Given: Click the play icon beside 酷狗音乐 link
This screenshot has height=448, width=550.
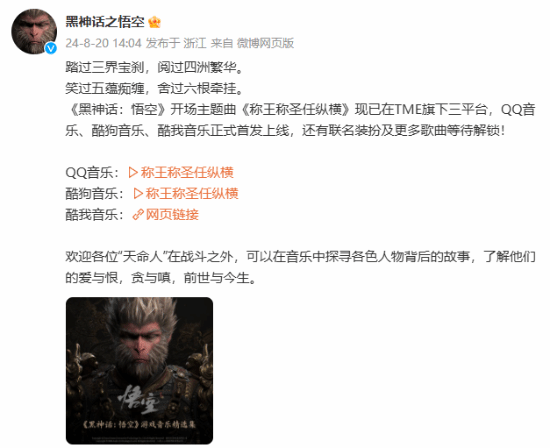Looking at the screenshot, I should pos(138,194).
